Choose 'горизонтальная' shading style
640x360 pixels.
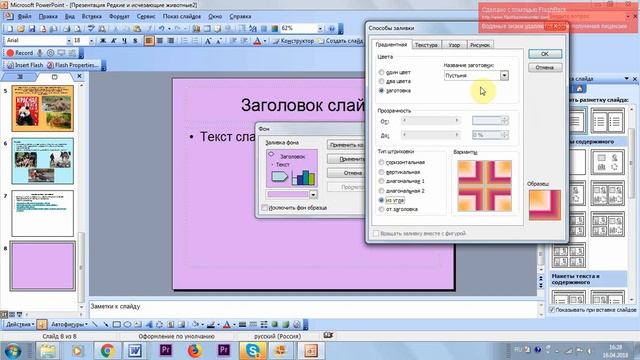click(381, 162)
